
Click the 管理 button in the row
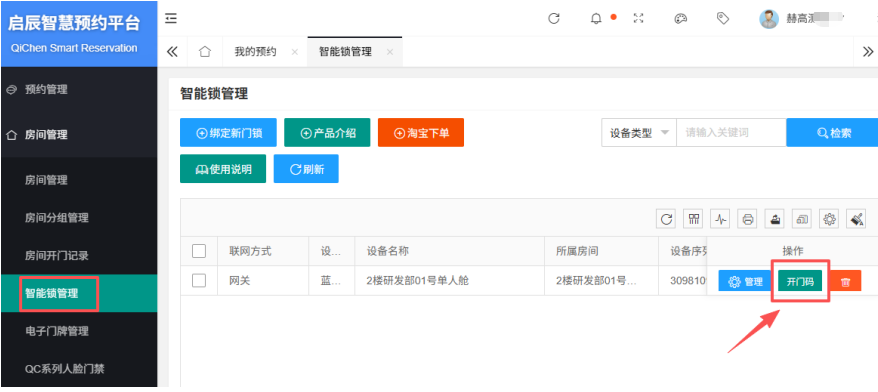click(746, 282)
